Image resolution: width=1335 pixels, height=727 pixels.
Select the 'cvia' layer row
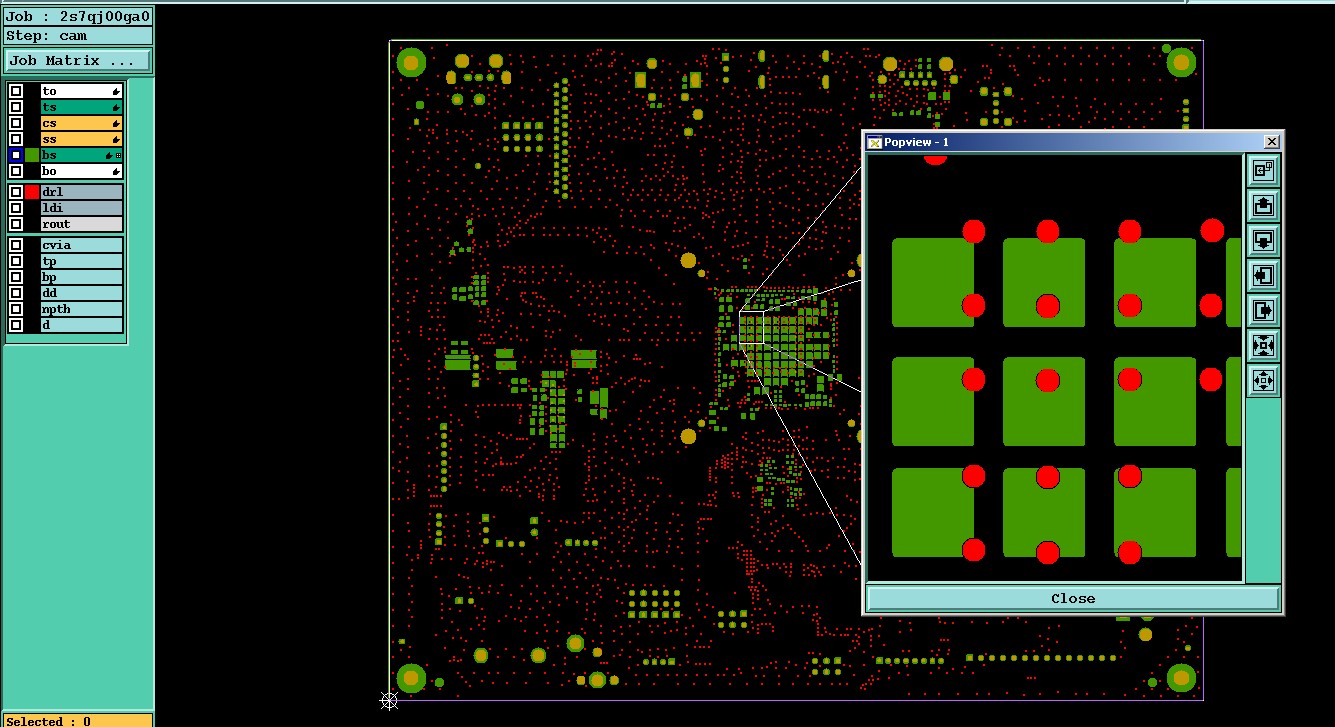(82, 245)
